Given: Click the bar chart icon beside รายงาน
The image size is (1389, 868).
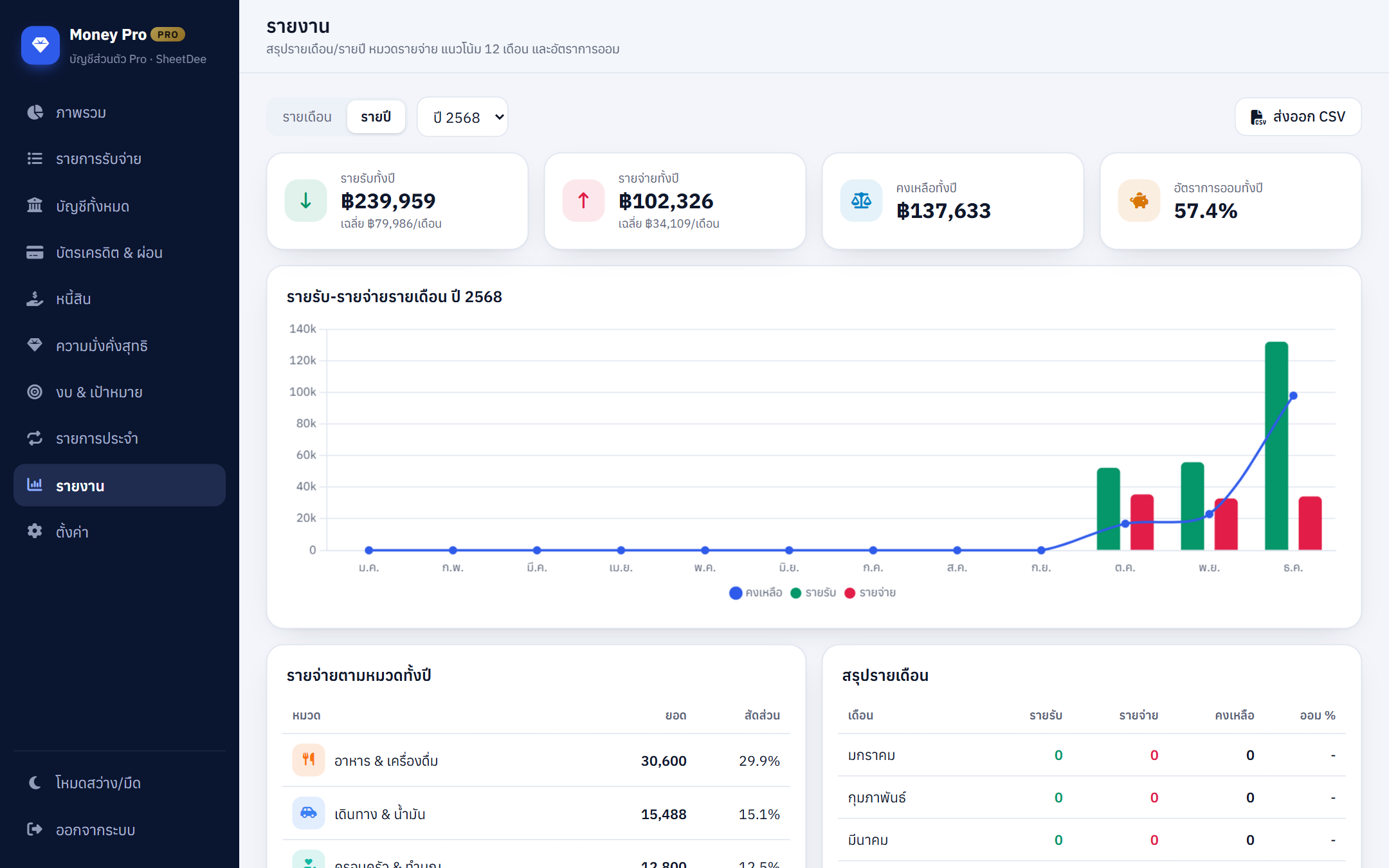Looking at the screenshot, I should coord(35,485).
